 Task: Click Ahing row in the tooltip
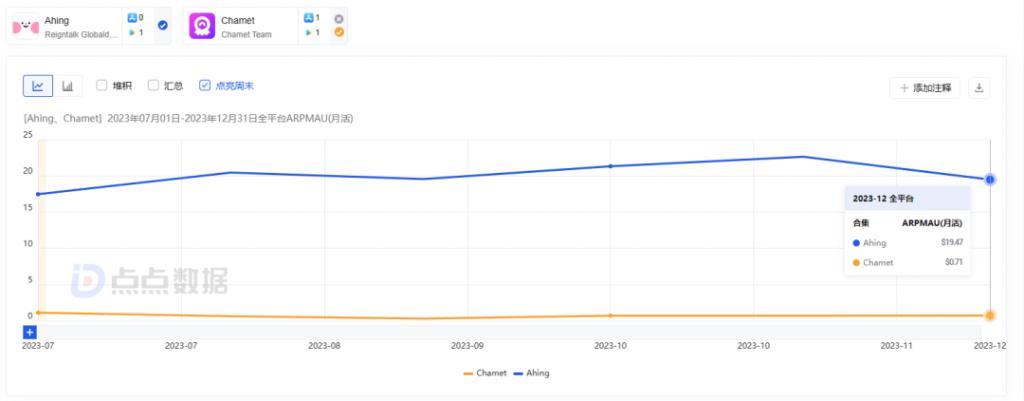click(908, 242)
